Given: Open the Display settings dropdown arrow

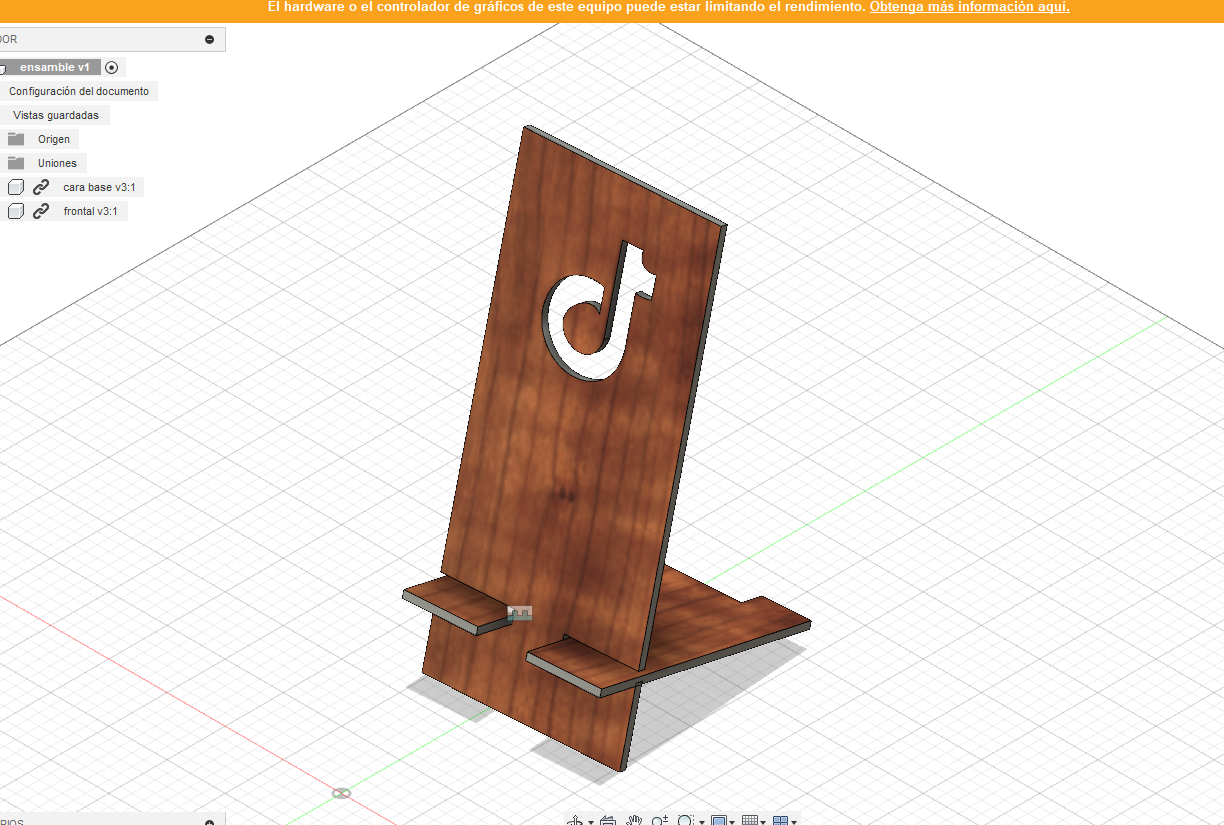Looking at the screenshot, I should (x=733, y=821).
